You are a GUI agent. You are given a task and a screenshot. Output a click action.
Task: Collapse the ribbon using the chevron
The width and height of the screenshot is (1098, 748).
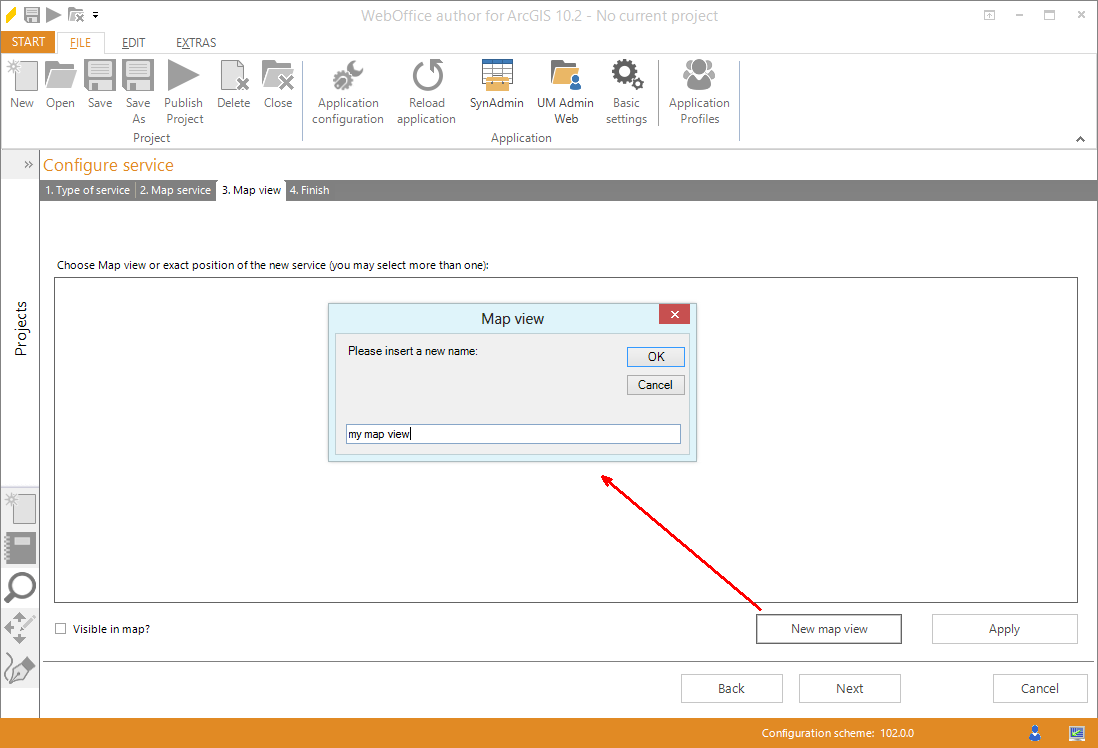1080,139
